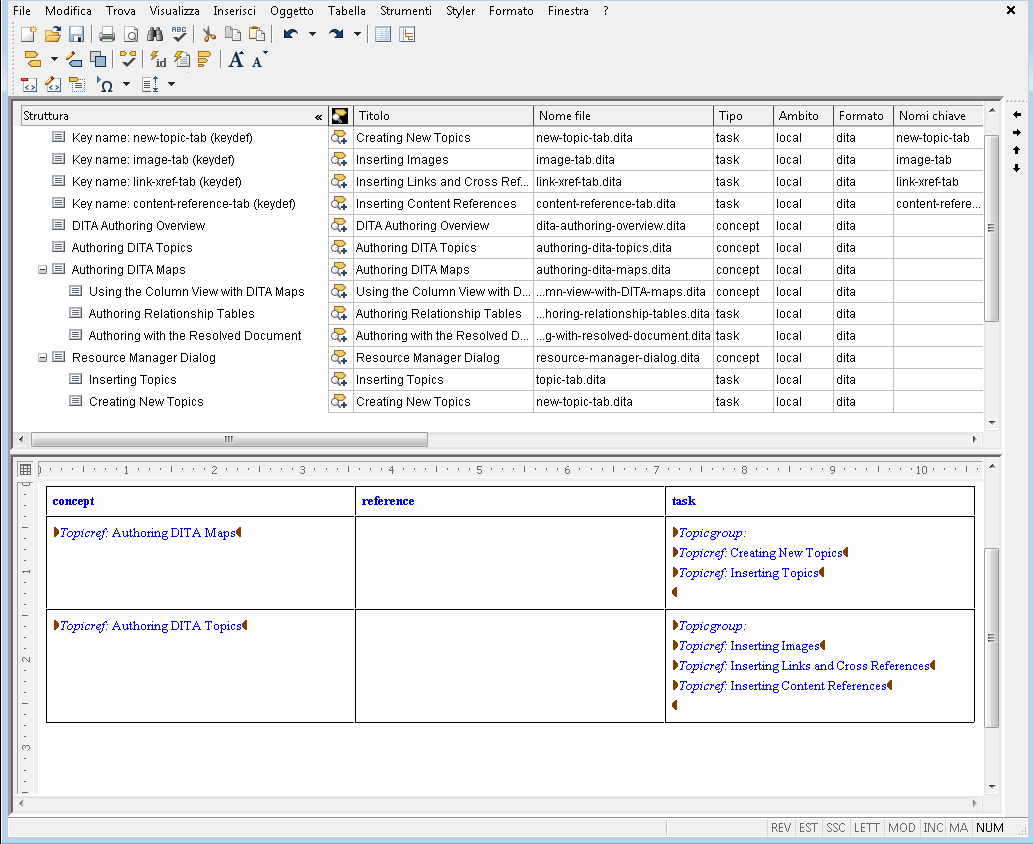1033x844 pixels.
Task: Click the tagged text block icon
Action: pos(77,84)
